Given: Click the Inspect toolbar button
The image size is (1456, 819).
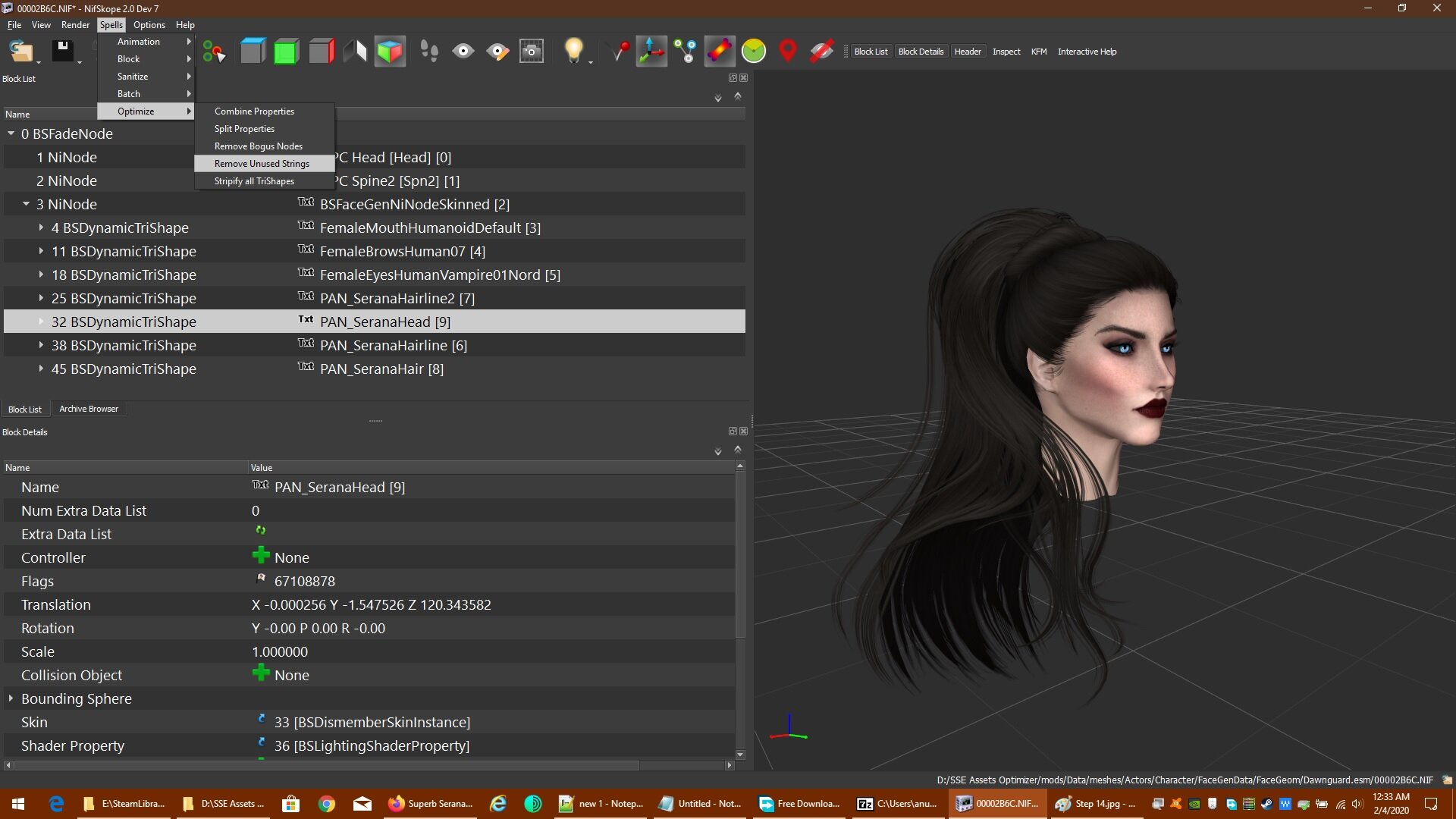Looking at the screenshot, I should pyautogui.click(x=1006, y=52).
